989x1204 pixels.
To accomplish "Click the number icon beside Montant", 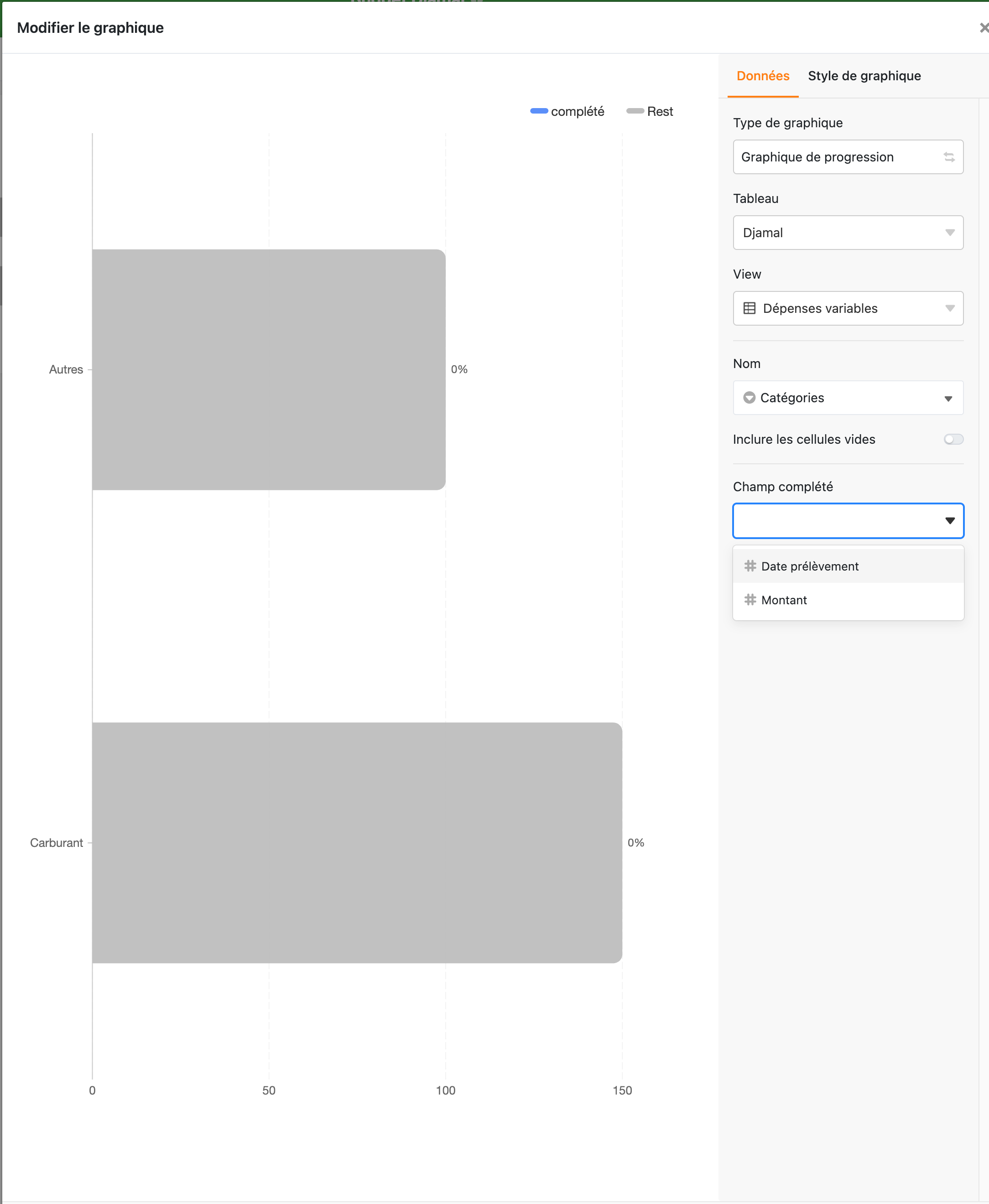I will coord(750,600).
